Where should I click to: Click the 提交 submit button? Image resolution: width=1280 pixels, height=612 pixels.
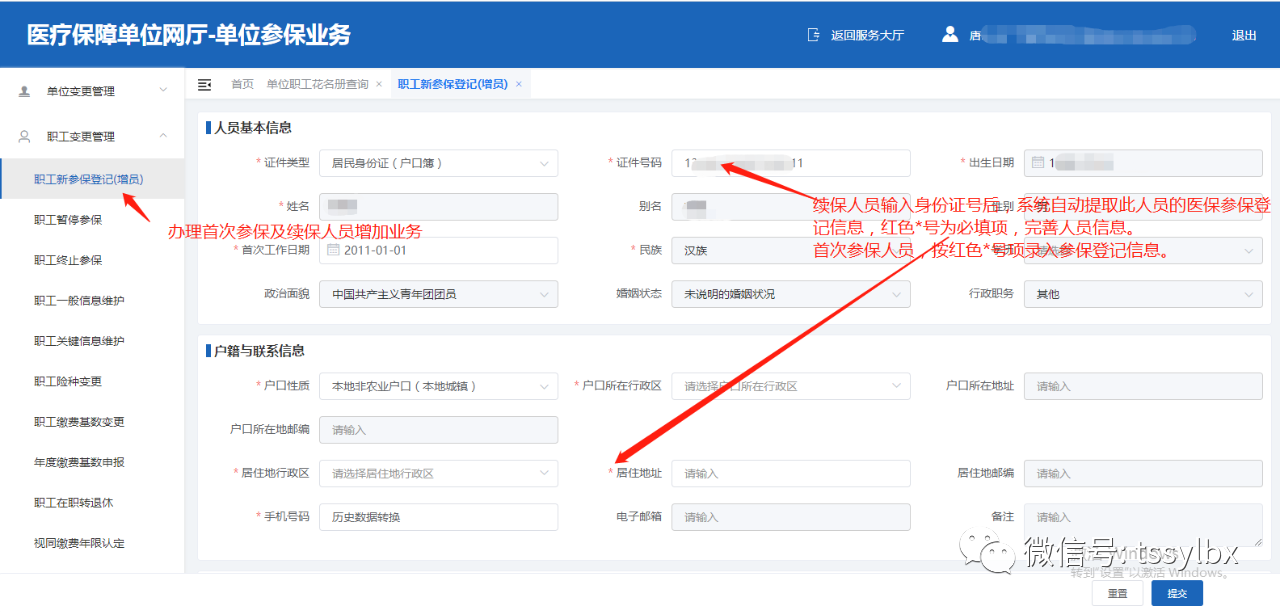(1177, 593)
